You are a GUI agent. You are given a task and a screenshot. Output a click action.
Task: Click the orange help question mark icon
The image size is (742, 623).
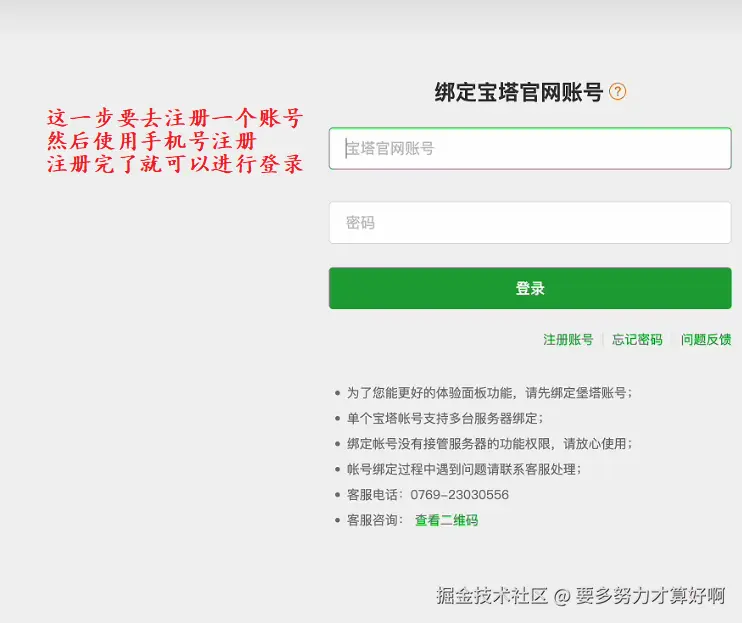pos(617,91)
